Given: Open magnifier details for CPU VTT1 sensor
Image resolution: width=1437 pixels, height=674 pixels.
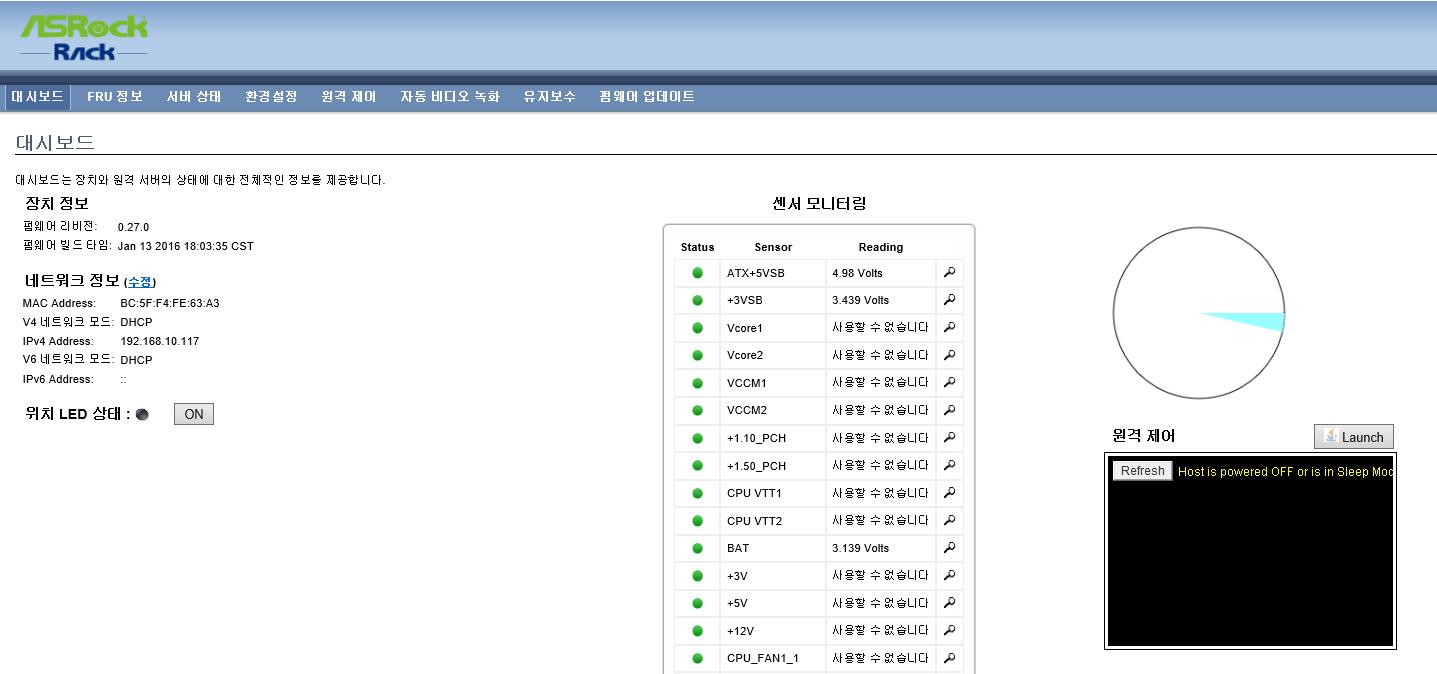Looking at the screenshot, I should [x=949, y=492].
